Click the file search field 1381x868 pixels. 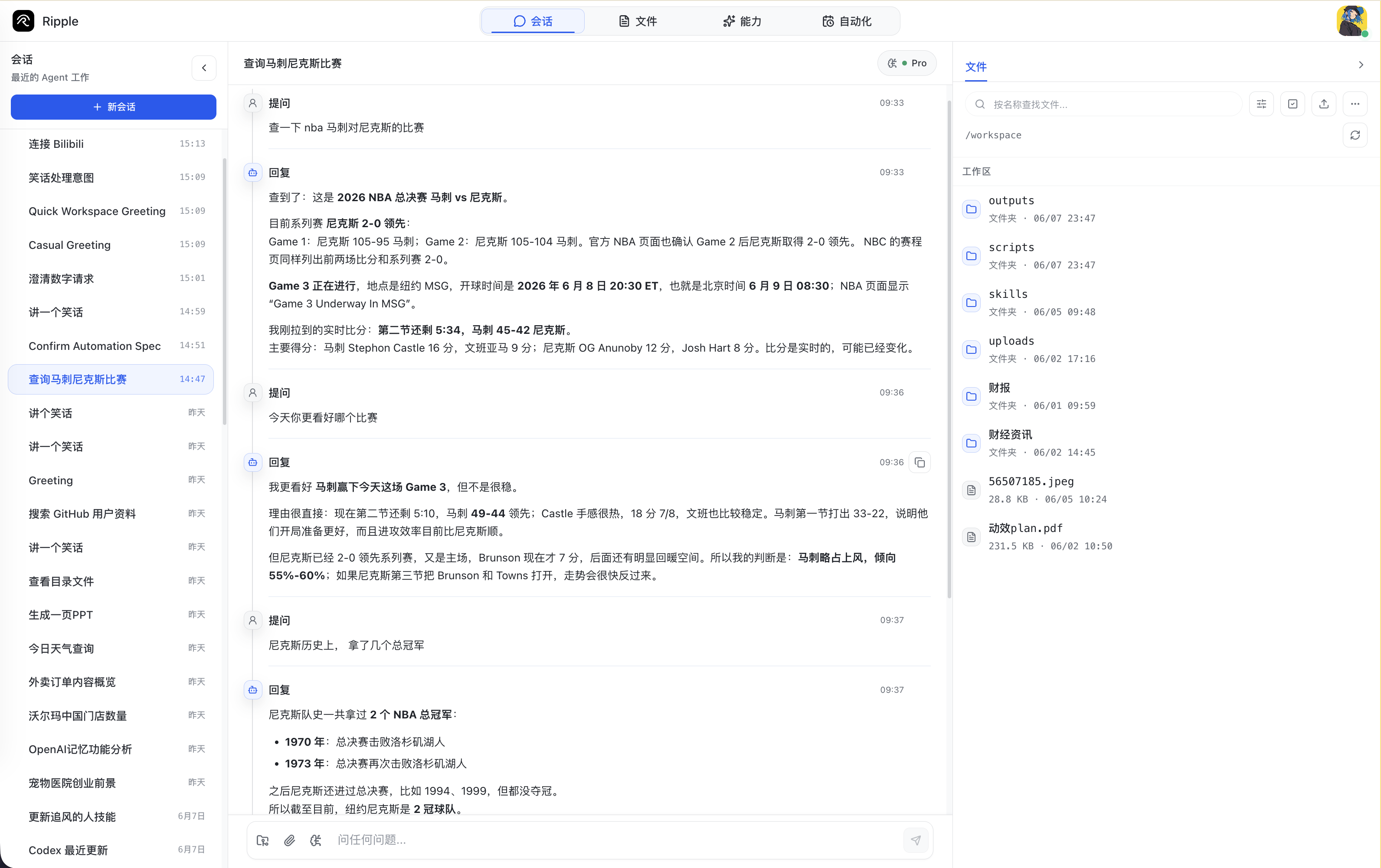[x=1103, y=104]
